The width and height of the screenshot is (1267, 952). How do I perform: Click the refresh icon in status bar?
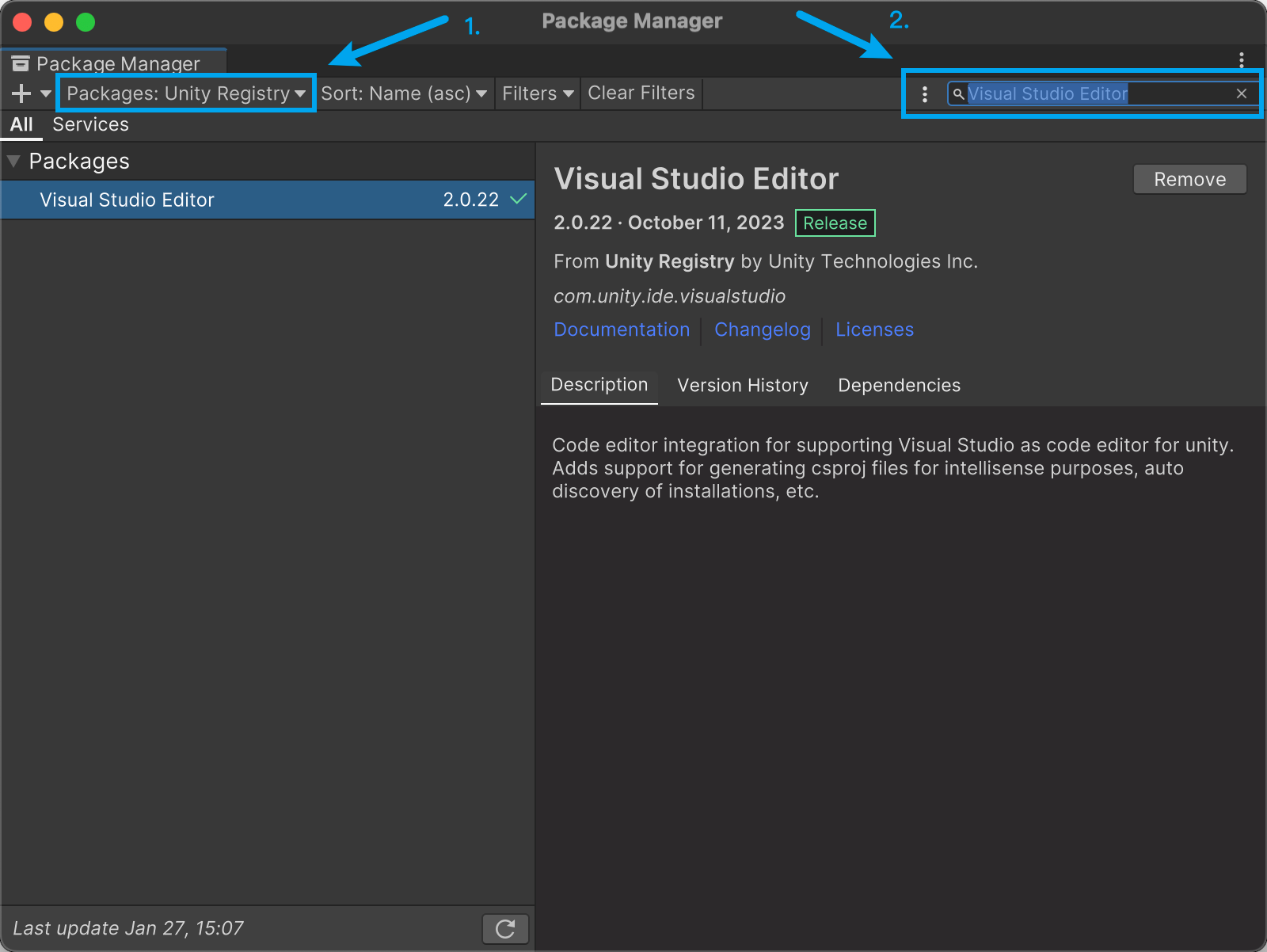[505, 928]
